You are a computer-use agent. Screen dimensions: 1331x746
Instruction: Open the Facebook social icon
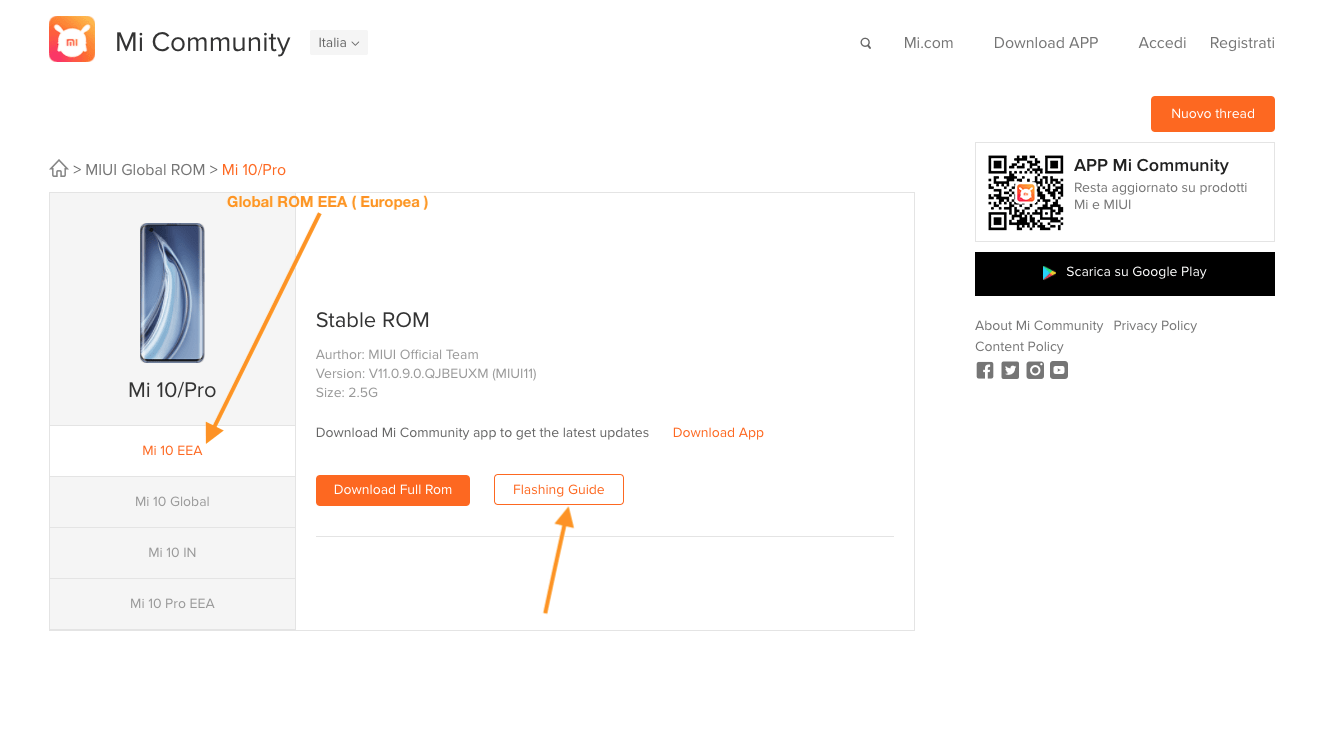(x=985, y=370)
